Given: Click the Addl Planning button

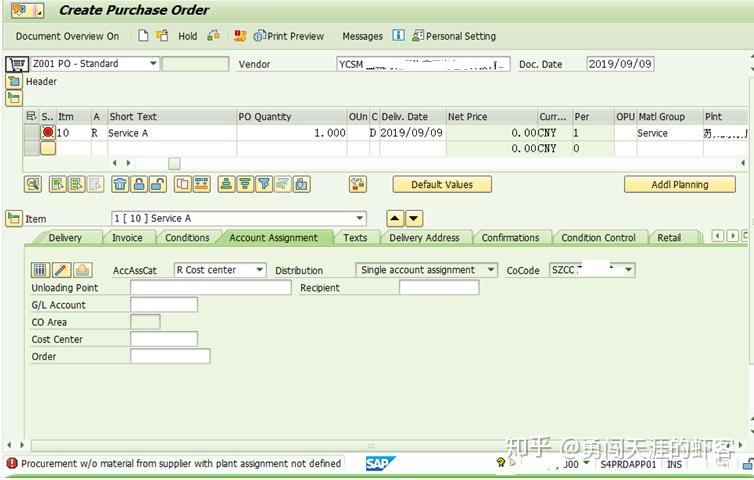Looking at the screenshot, I should click(x=679, y=184).
